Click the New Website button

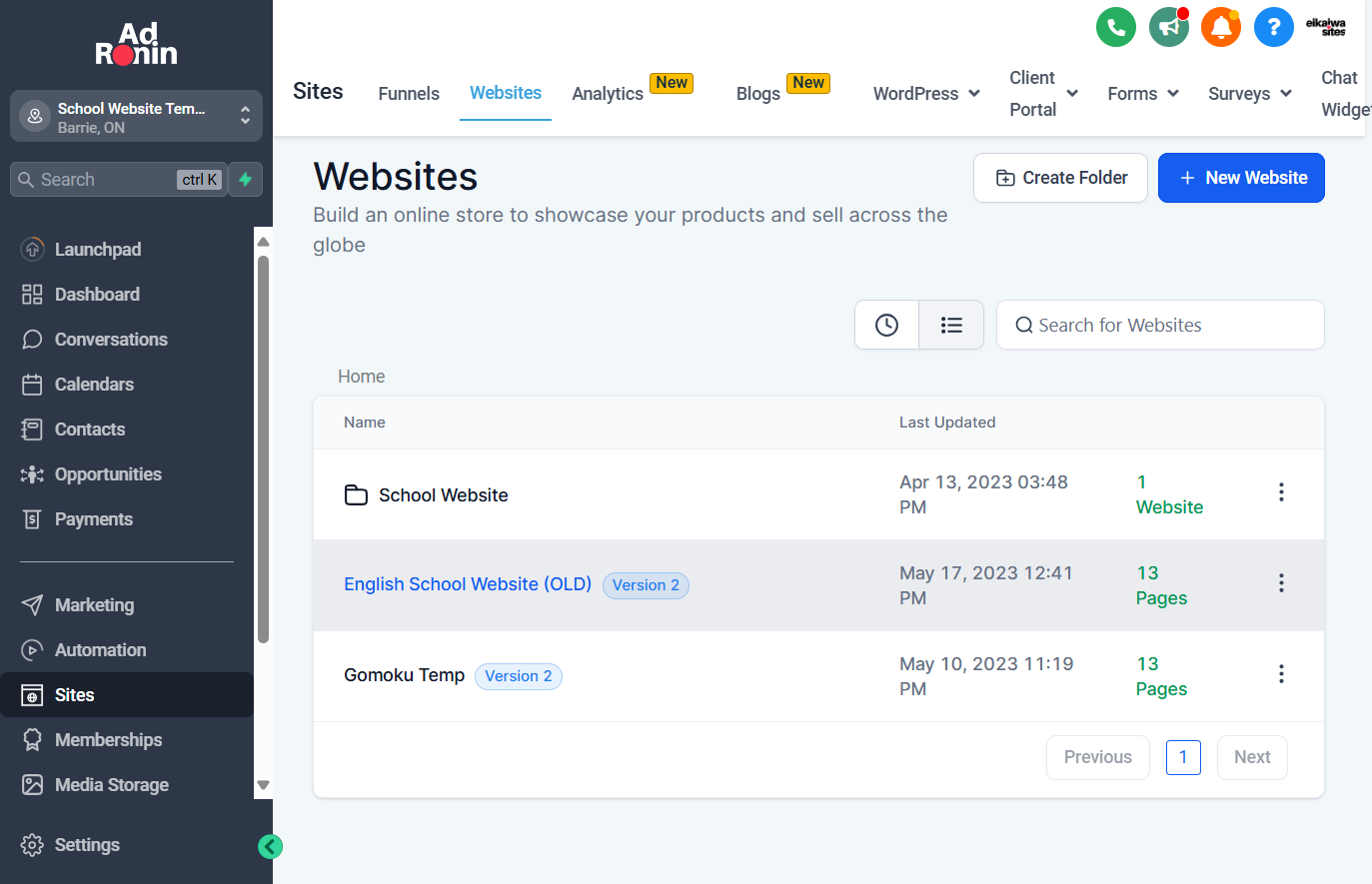[x=1241, y=178]
